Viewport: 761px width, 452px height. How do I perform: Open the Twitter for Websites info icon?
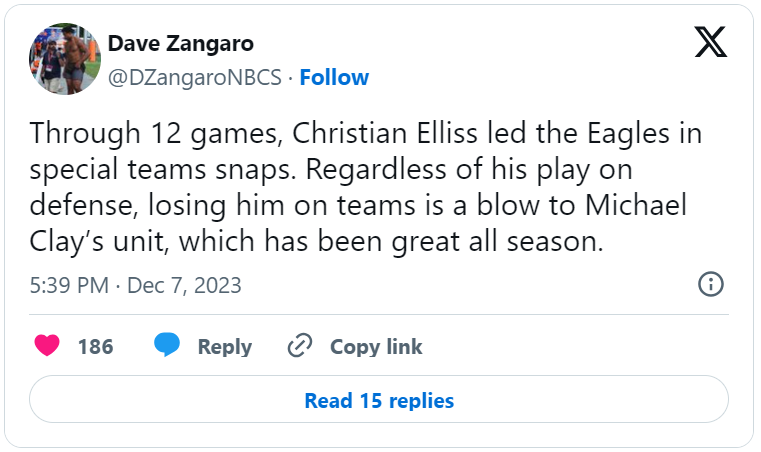709,284
